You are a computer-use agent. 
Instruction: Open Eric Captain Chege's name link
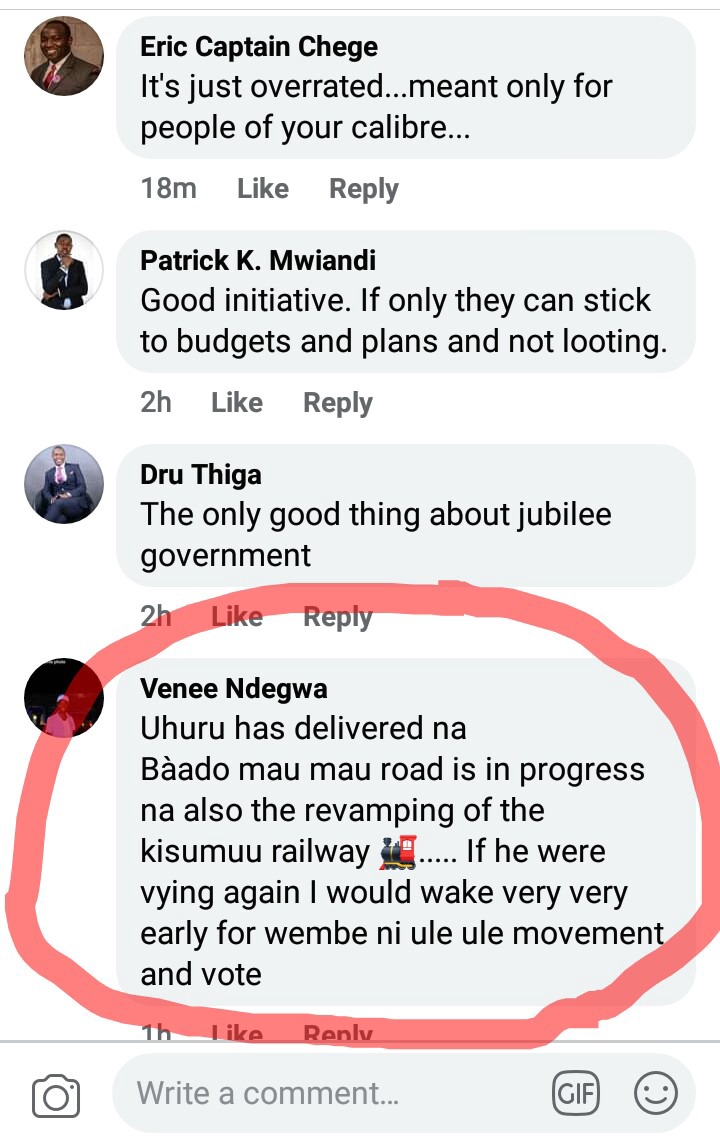(x=259, y=47)
